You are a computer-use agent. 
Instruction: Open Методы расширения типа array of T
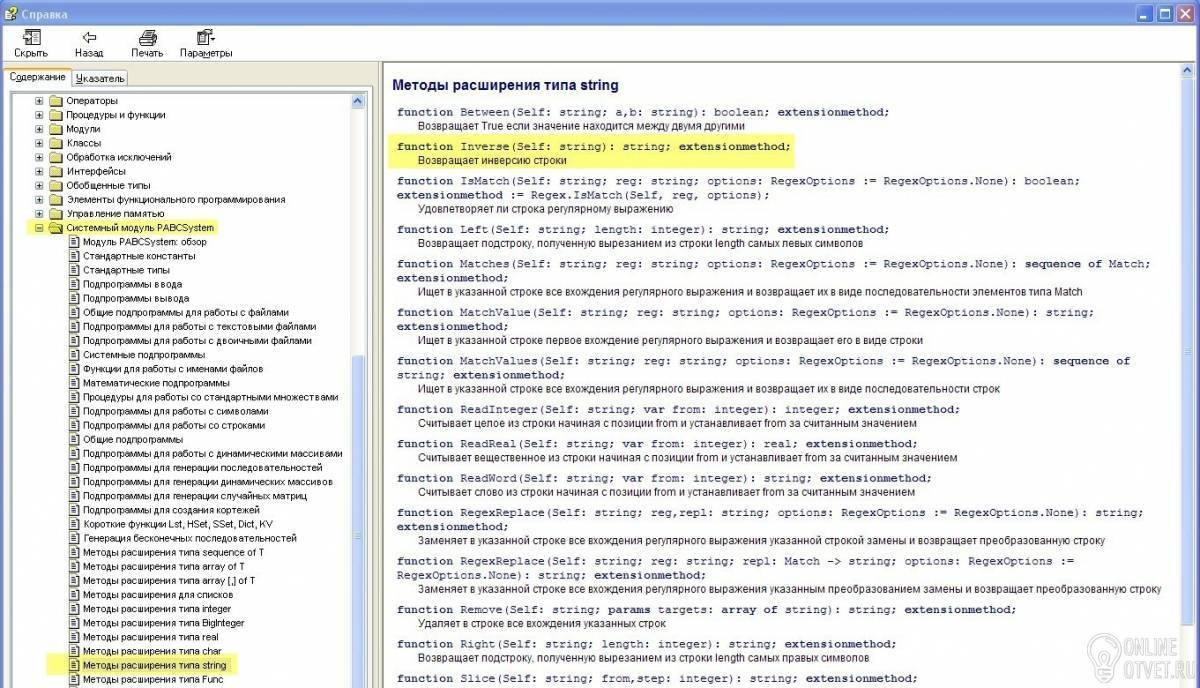click(x=164, y=566)
